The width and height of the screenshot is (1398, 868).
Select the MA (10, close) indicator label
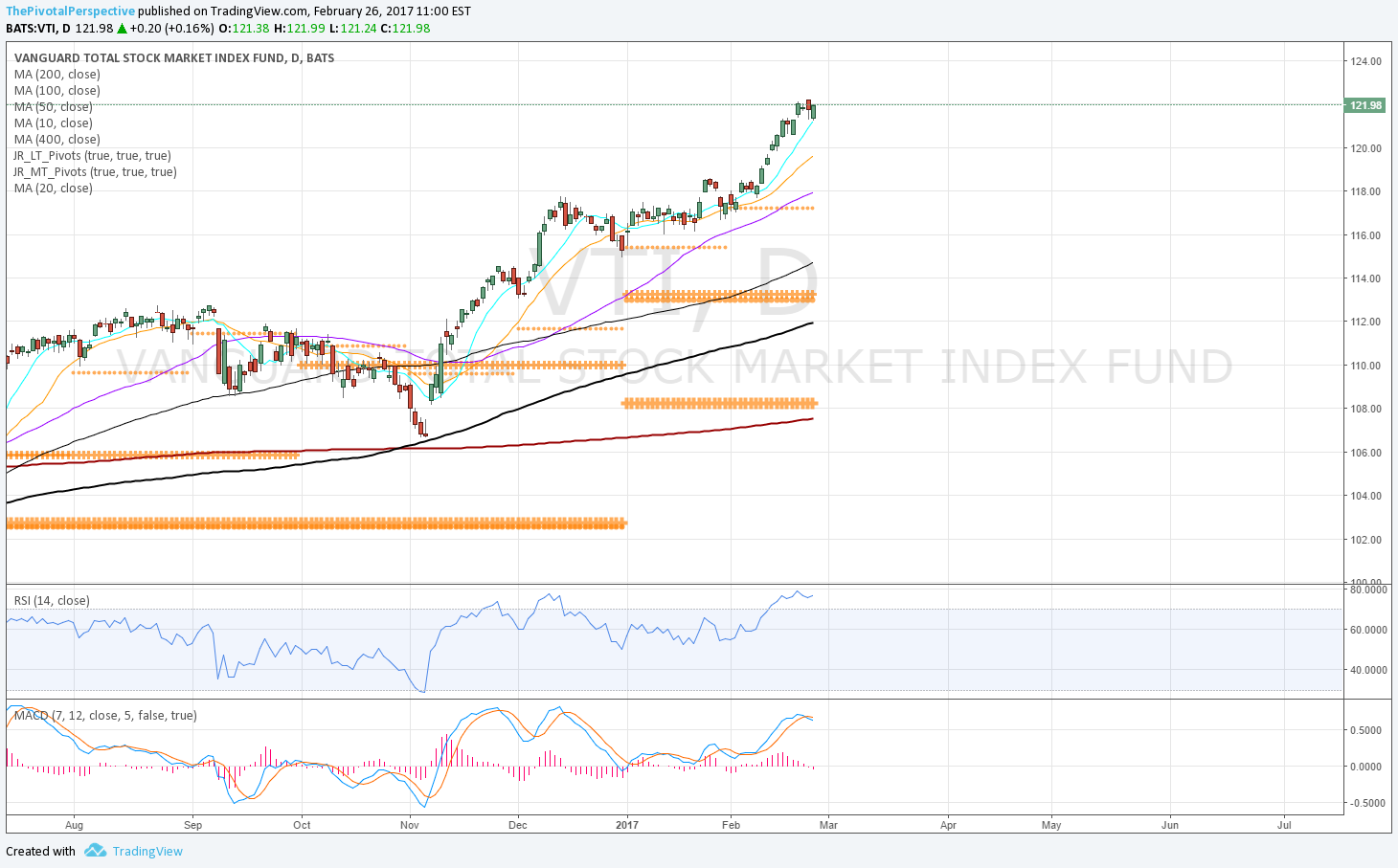tap(53, 122)
